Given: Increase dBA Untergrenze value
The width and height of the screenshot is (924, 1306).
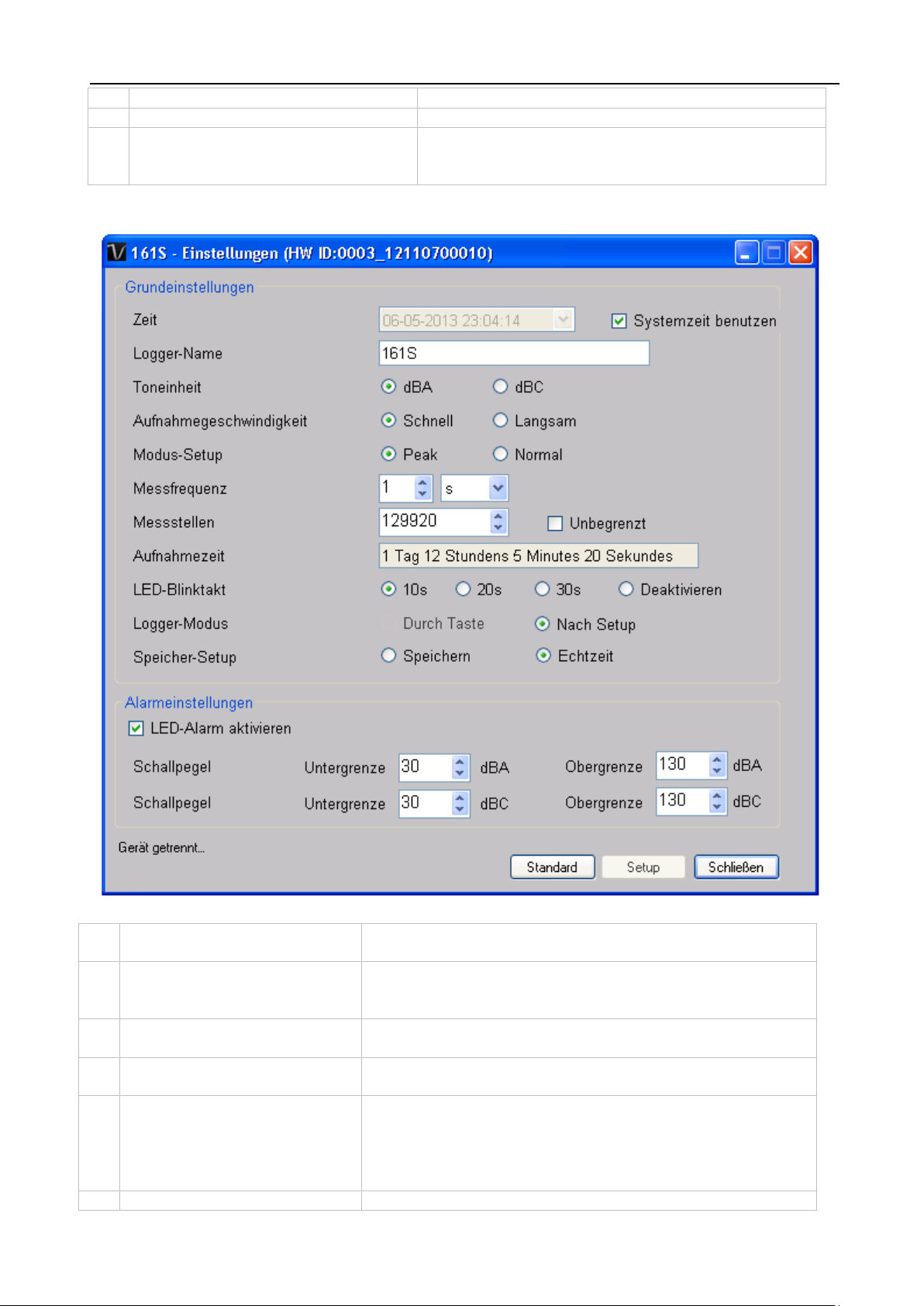Looking at the screenshot, I should 460,762.
